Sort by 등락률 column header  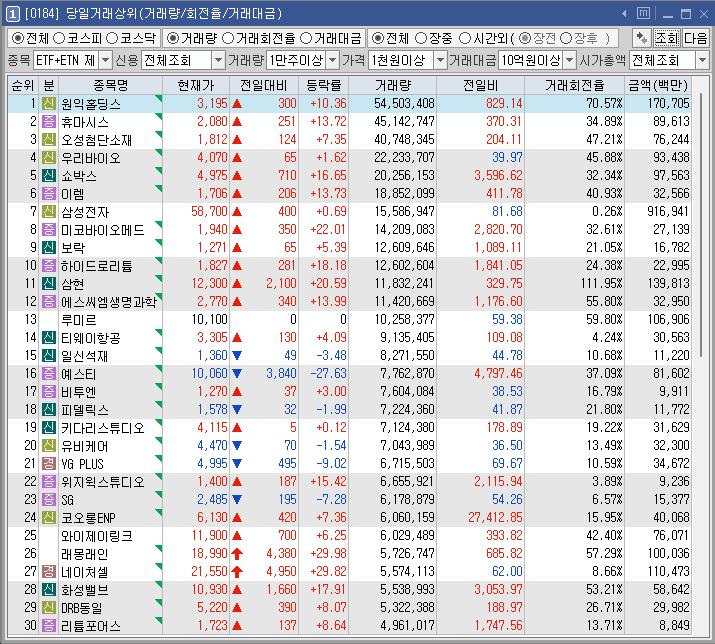pos(323,85)
